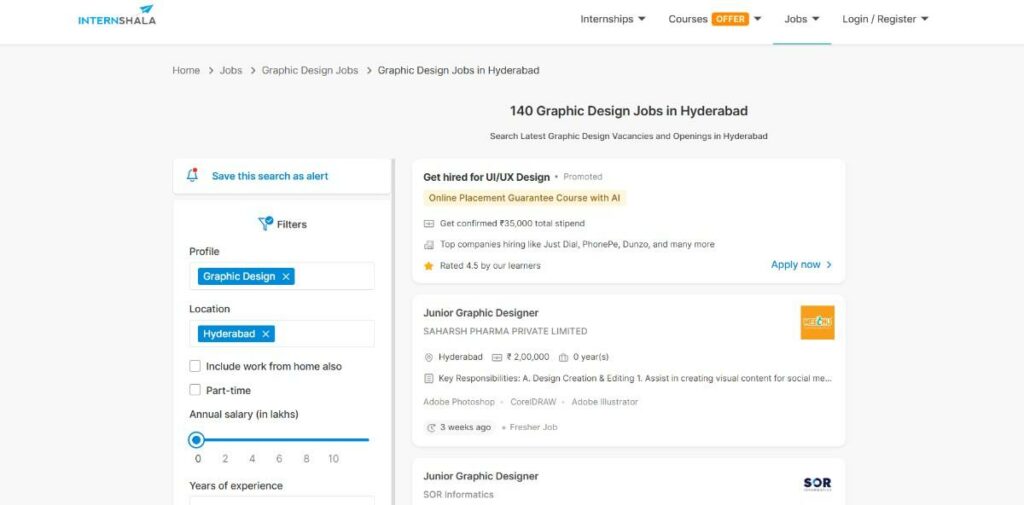The image size is (1024, 505).
Task: Click briefcase icon beside 0 year(s)
Action: click(x=564, y=357)
